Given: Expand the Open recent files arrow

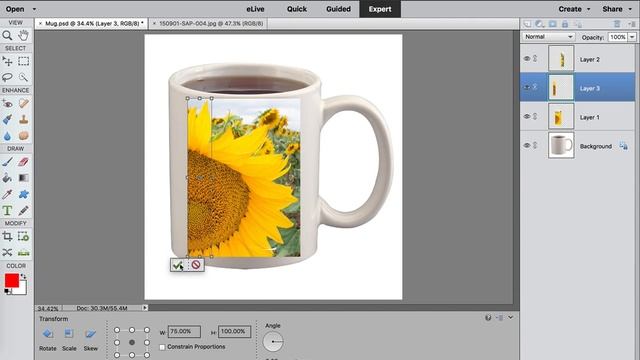Looking at the screenshot, I should (x=34, y=9).
